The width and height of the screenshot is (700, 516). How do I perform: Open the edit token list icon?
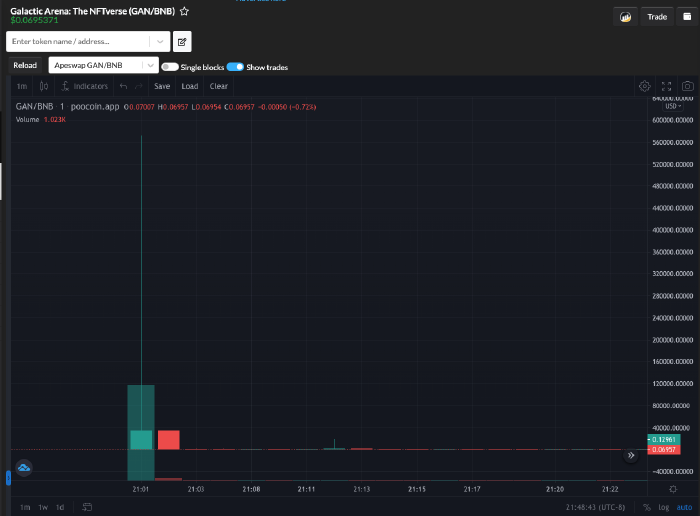(x=182, y=42)
